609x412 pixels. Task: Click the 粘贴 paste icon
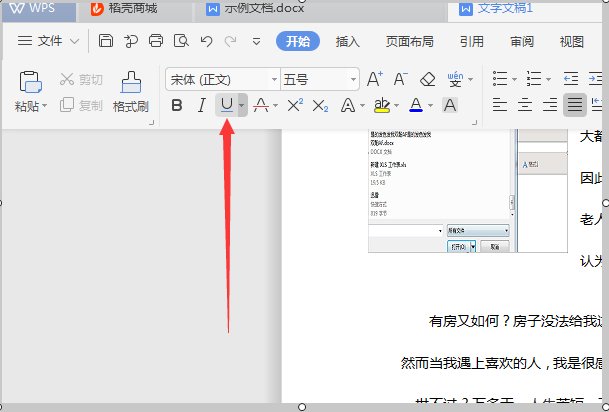pyautogui.click(x=30, y=82)
